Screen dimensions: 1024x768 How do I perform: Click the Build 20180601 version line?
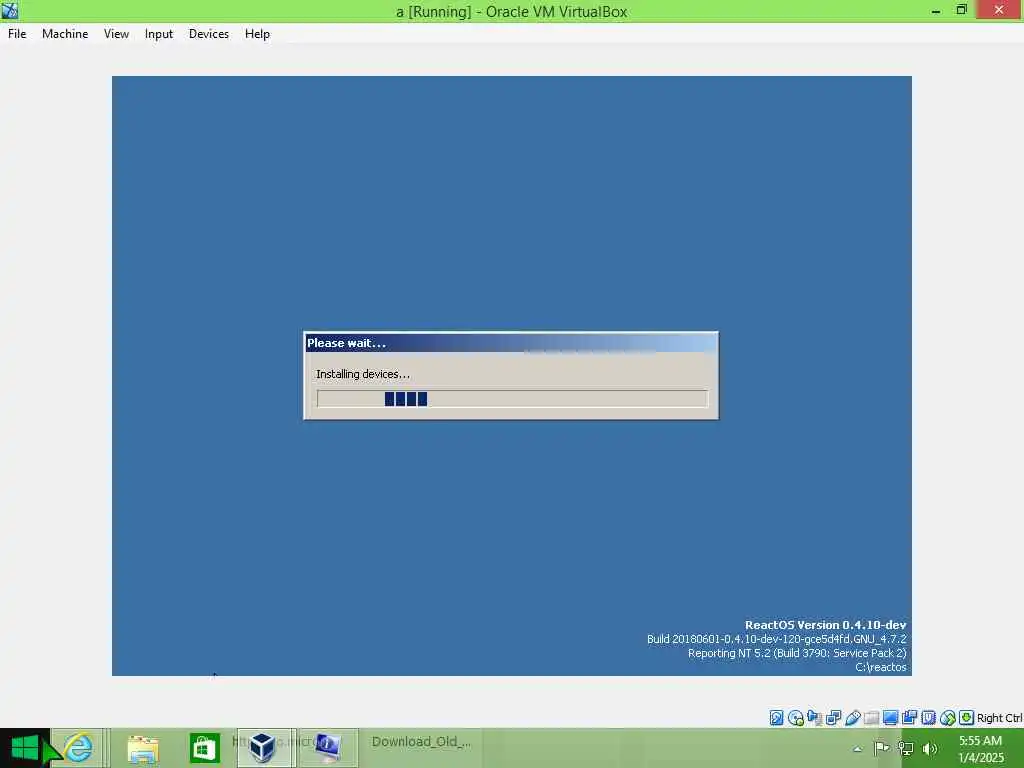[x=776, y=639]
